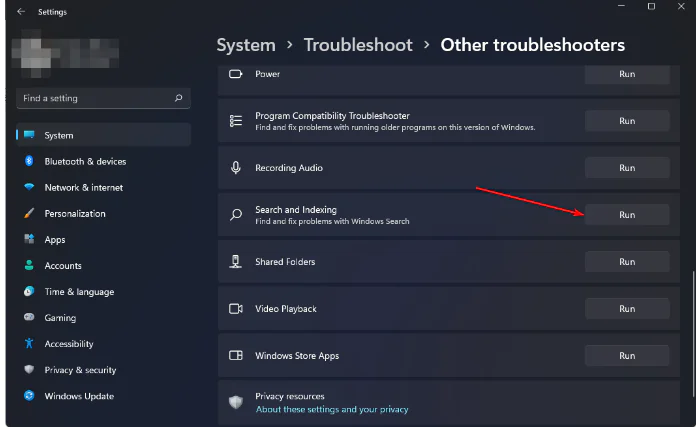
Task: Click the Recording Audio label
Action: [289, 168]
